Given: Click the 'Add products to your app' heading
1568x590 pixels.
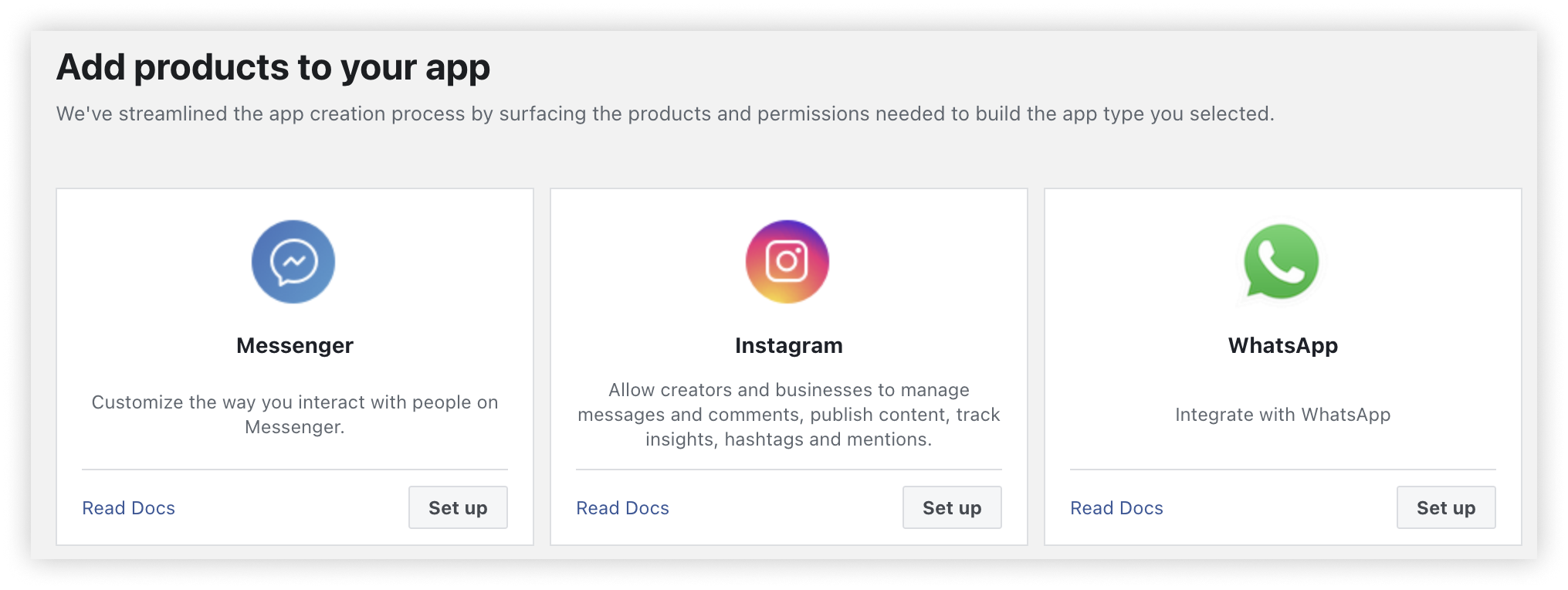Looking at the screenshot, I should click(x=273, y=67).
